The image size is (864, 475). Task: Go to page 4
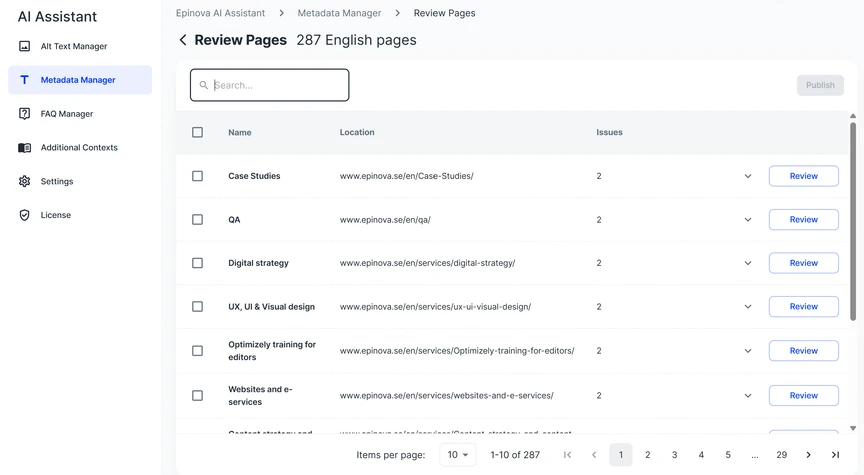701,455
